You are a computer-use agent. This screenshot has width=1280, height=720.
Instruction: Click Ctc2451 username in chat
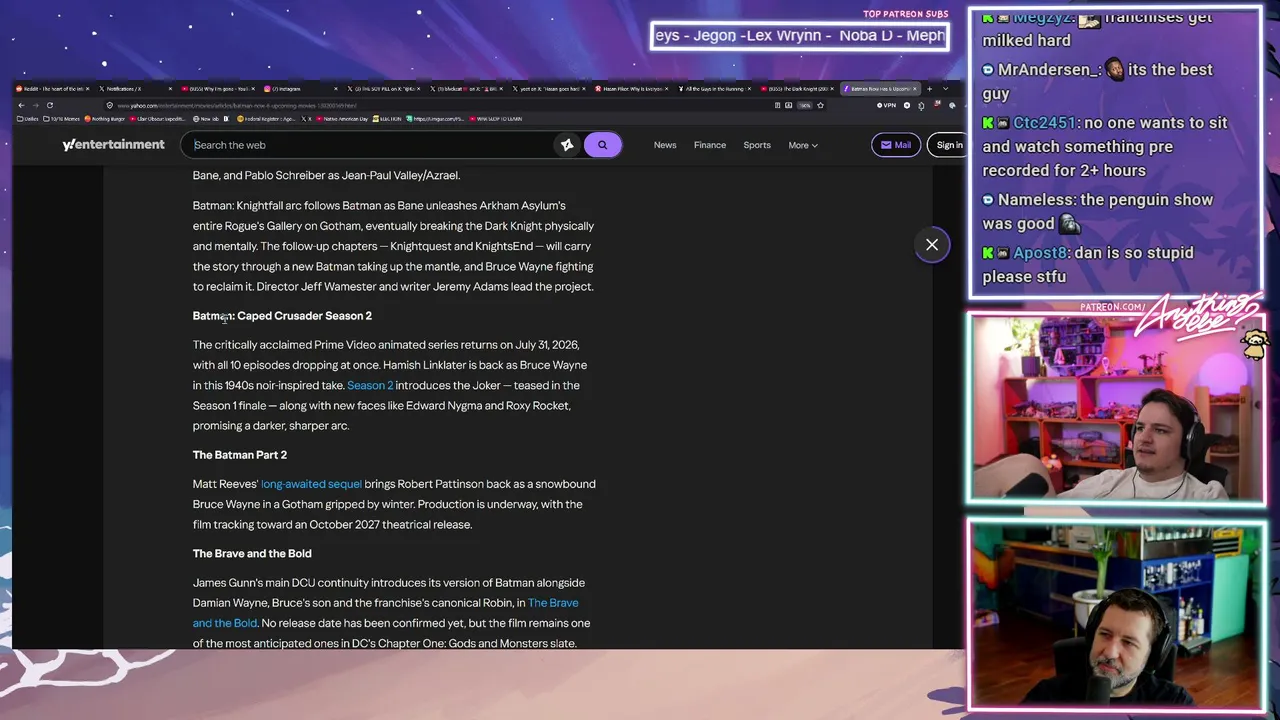[1044, 123]
